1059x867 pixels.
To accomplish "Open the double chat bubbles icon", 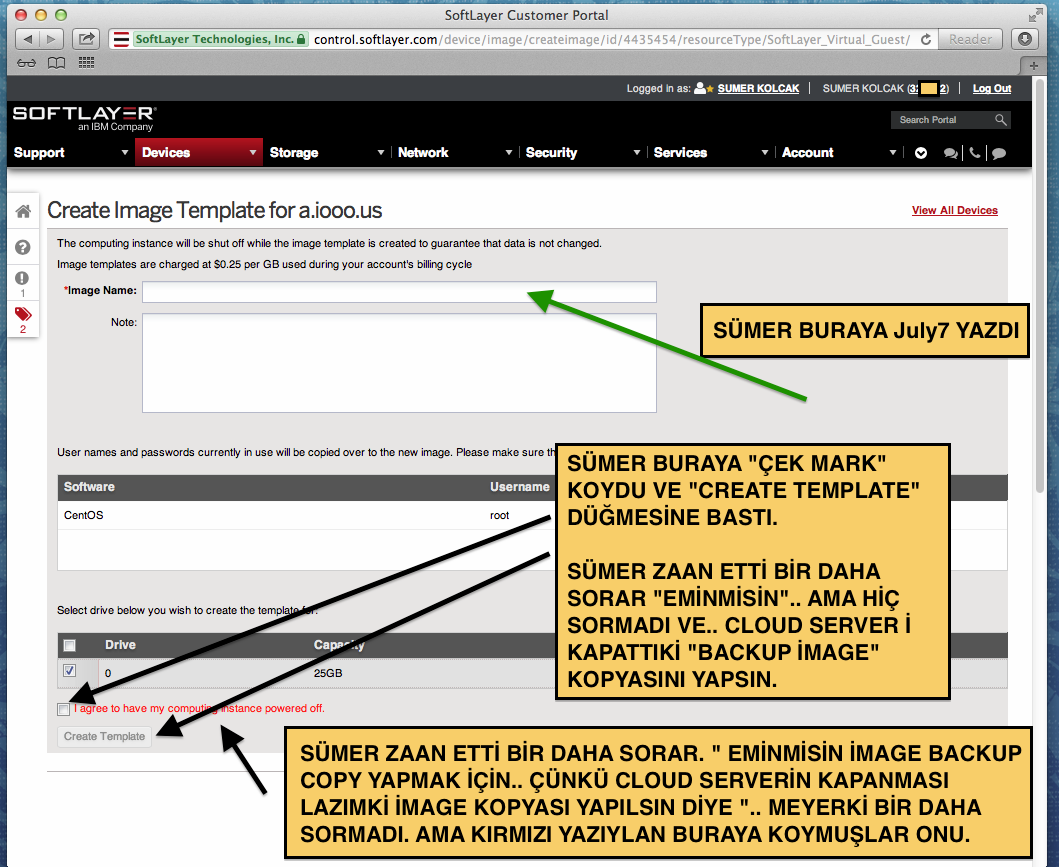I will (950, 153).
